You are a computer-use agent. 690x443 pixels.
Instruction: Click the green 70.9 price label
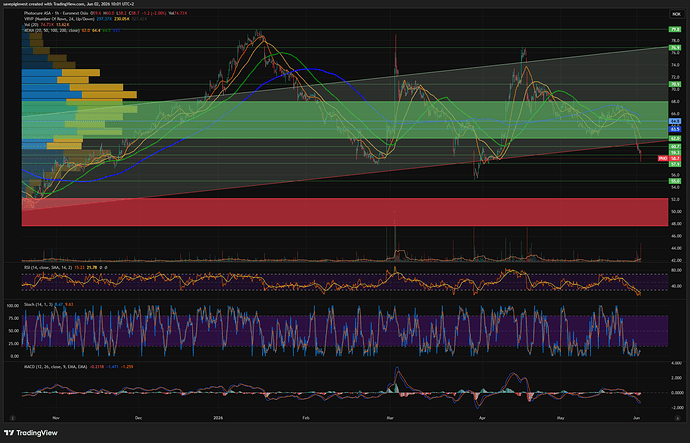coord(675,84)
